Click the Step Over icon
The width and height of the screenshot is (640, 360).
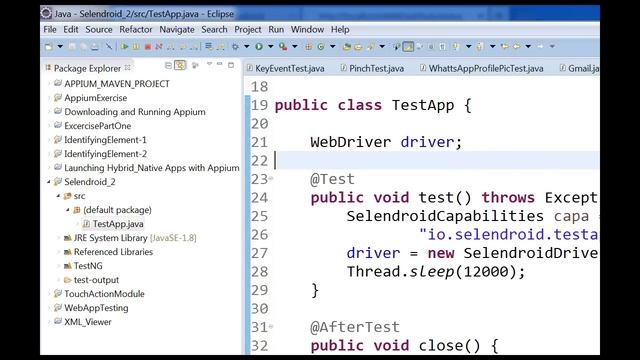coord(183,47)
